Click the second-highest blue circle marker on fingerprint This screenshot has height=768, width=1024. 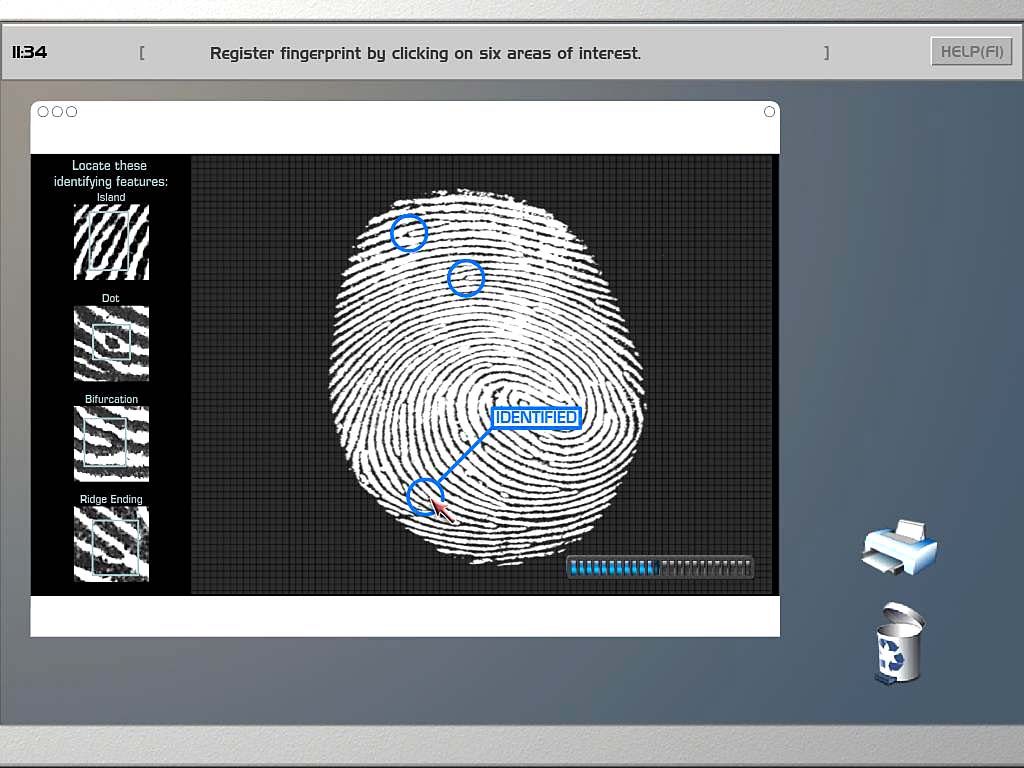(466, 279)
